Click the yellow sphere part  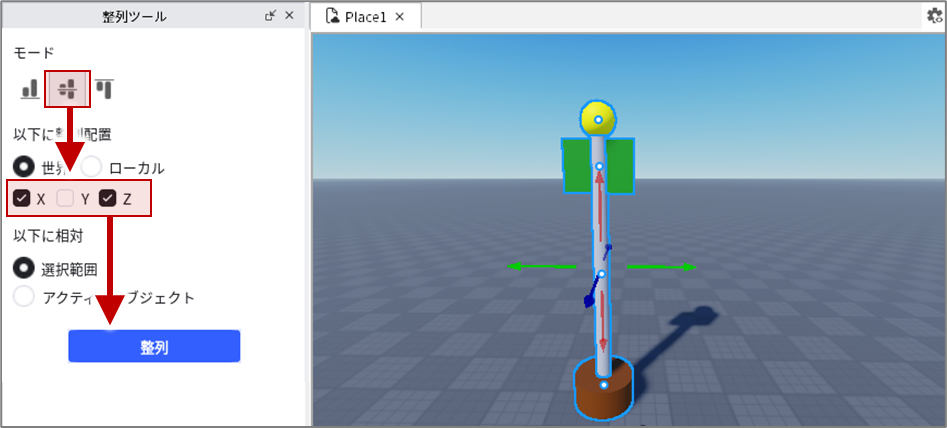point(598,119)
